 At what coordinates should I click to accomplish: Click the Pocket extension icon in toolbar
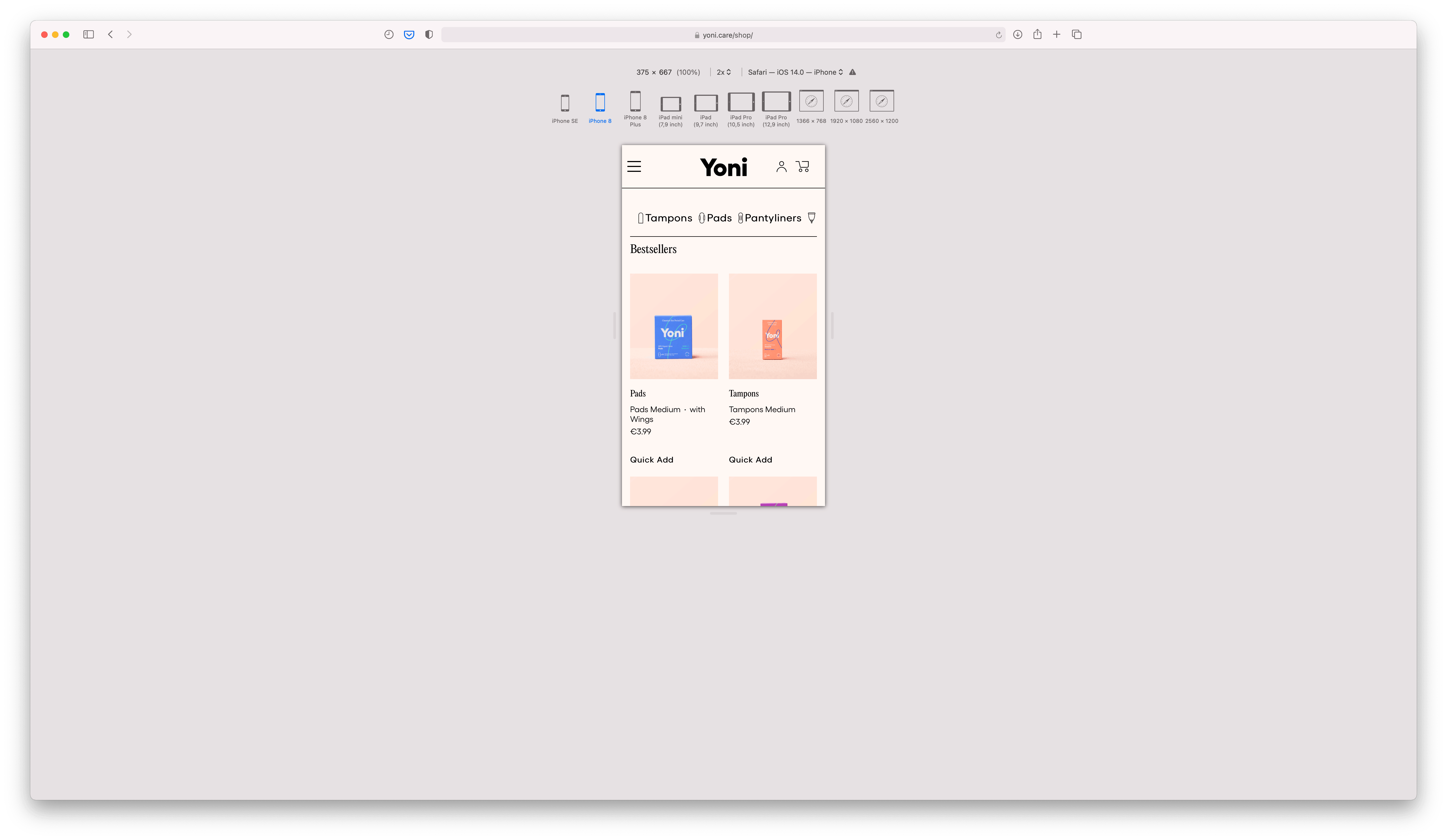pos(409,34)
